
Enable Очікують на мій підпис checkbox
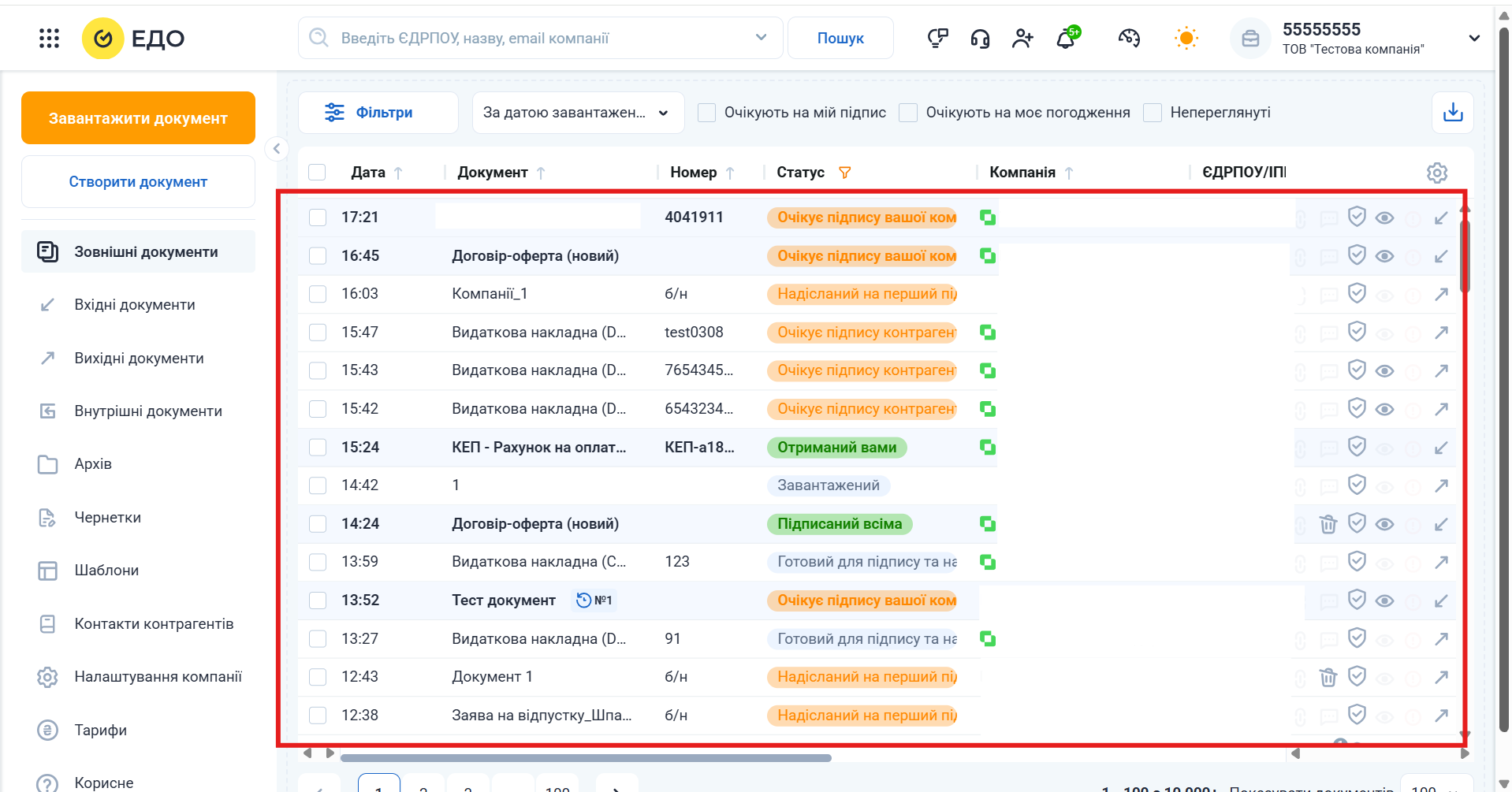pyautogui.click(x=707, y=113)
